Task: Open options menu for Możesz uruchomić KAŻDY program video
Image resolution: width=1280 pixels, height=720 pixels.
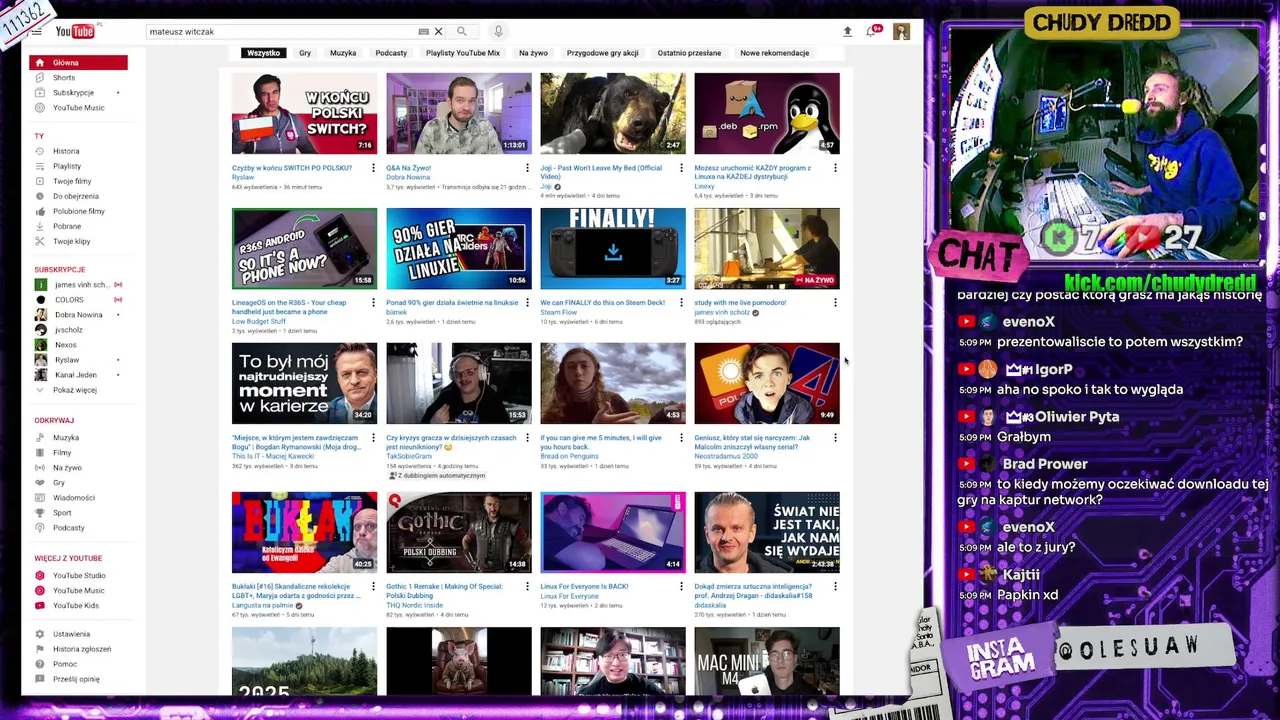Action: click(835, 168)
